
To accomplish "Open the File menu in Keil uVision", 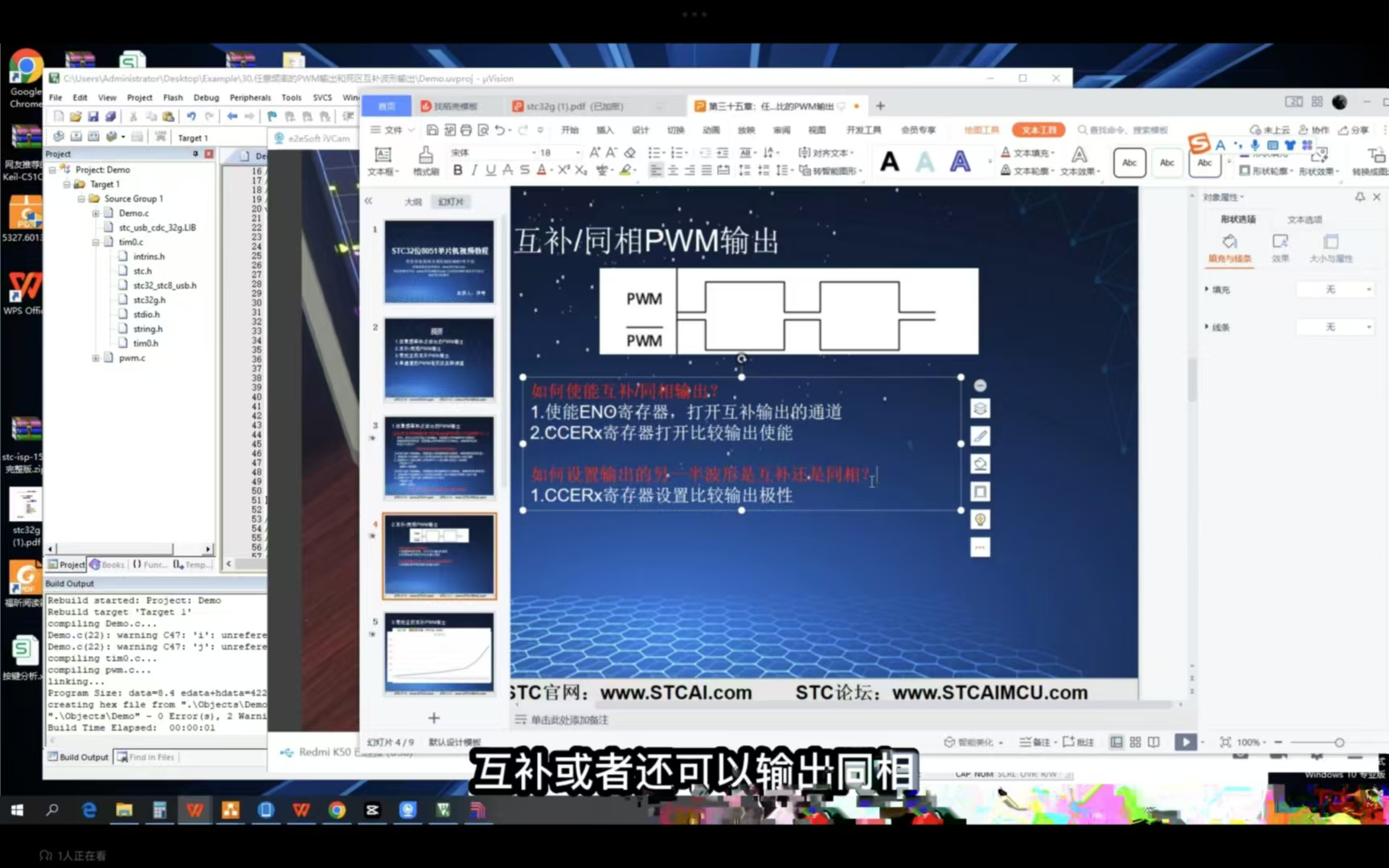I will pos(55,97).
